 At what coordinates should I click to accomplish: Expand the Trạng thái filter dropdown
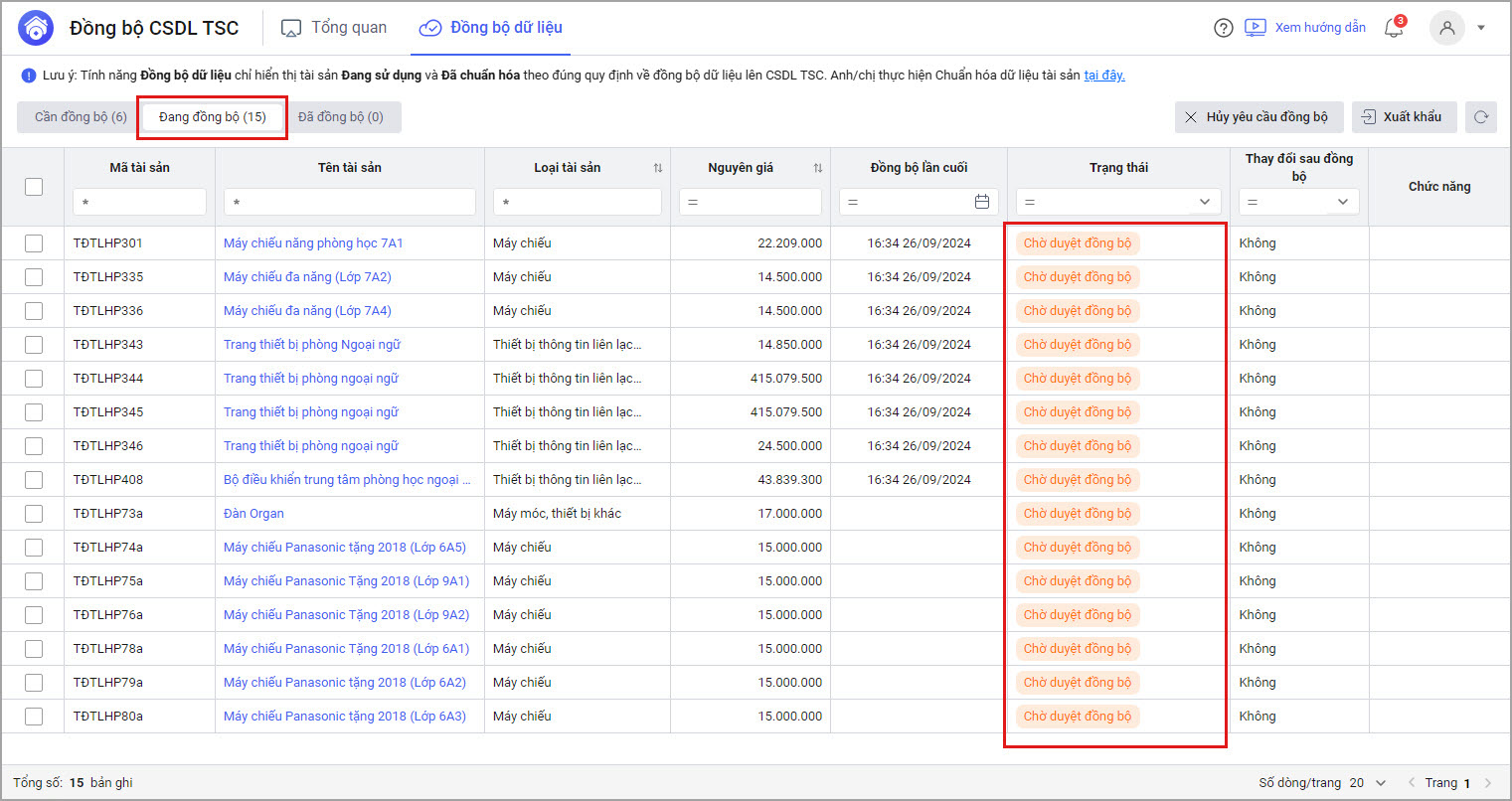point(1204,202)
